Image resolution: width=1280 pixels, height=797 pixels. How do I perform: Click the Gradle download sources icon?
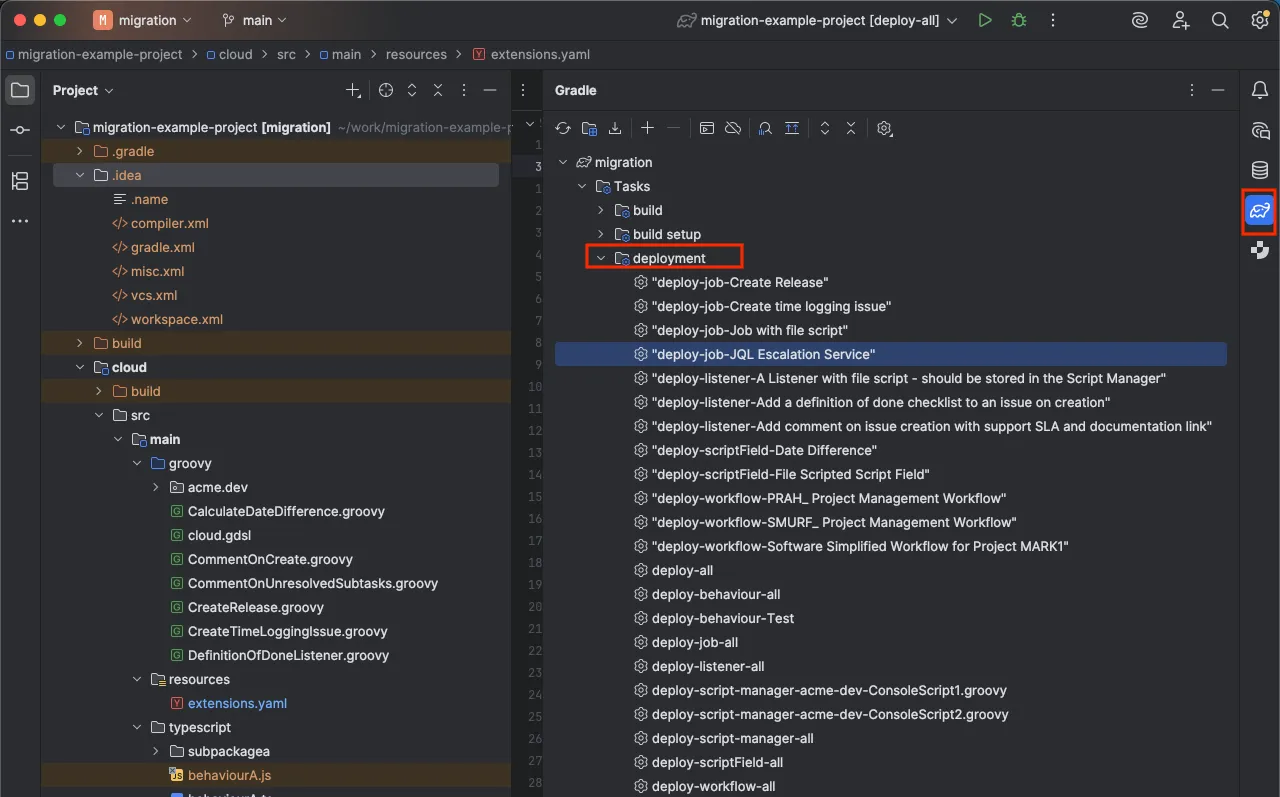tap(615, 128)
